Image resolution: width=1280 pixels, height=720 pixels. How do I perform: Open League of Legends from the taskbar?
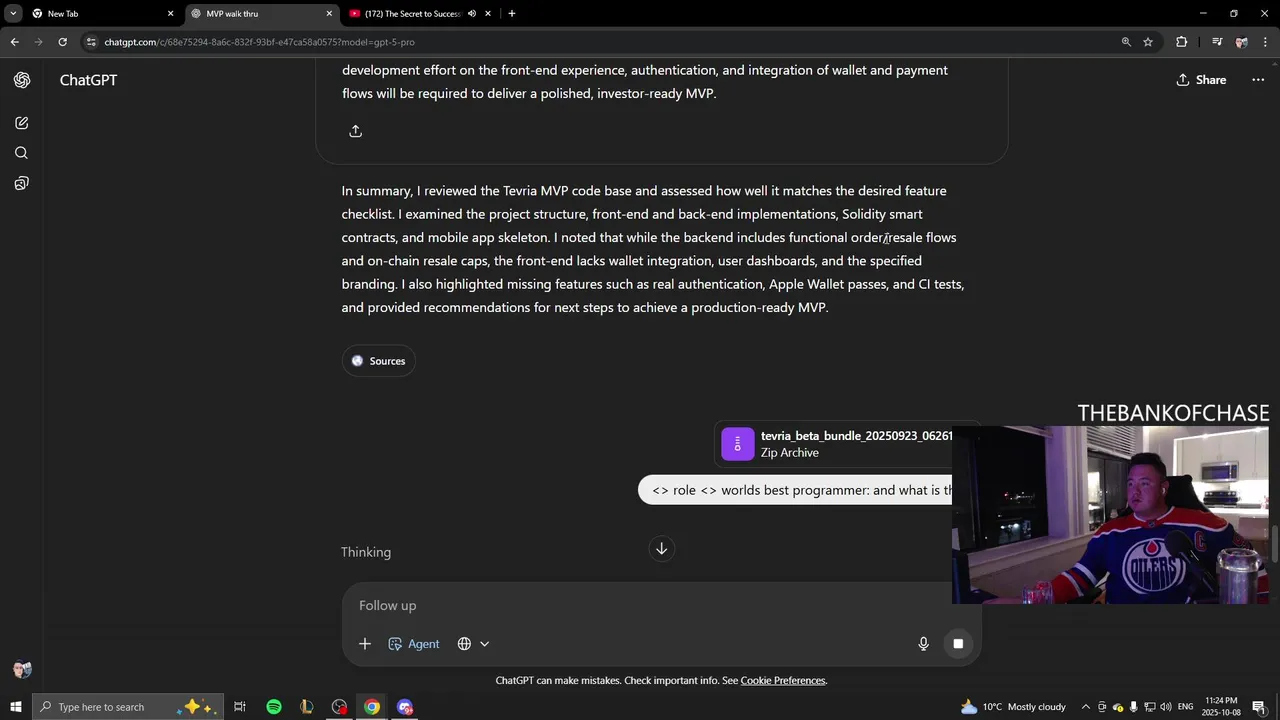coord(307,707)
